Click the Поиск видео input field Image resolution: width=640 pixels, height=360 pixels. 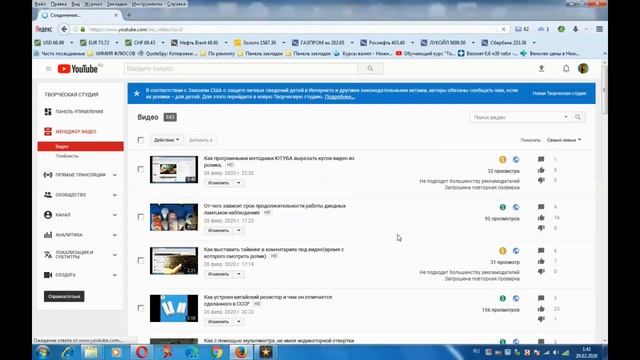[x=516, y=117]
